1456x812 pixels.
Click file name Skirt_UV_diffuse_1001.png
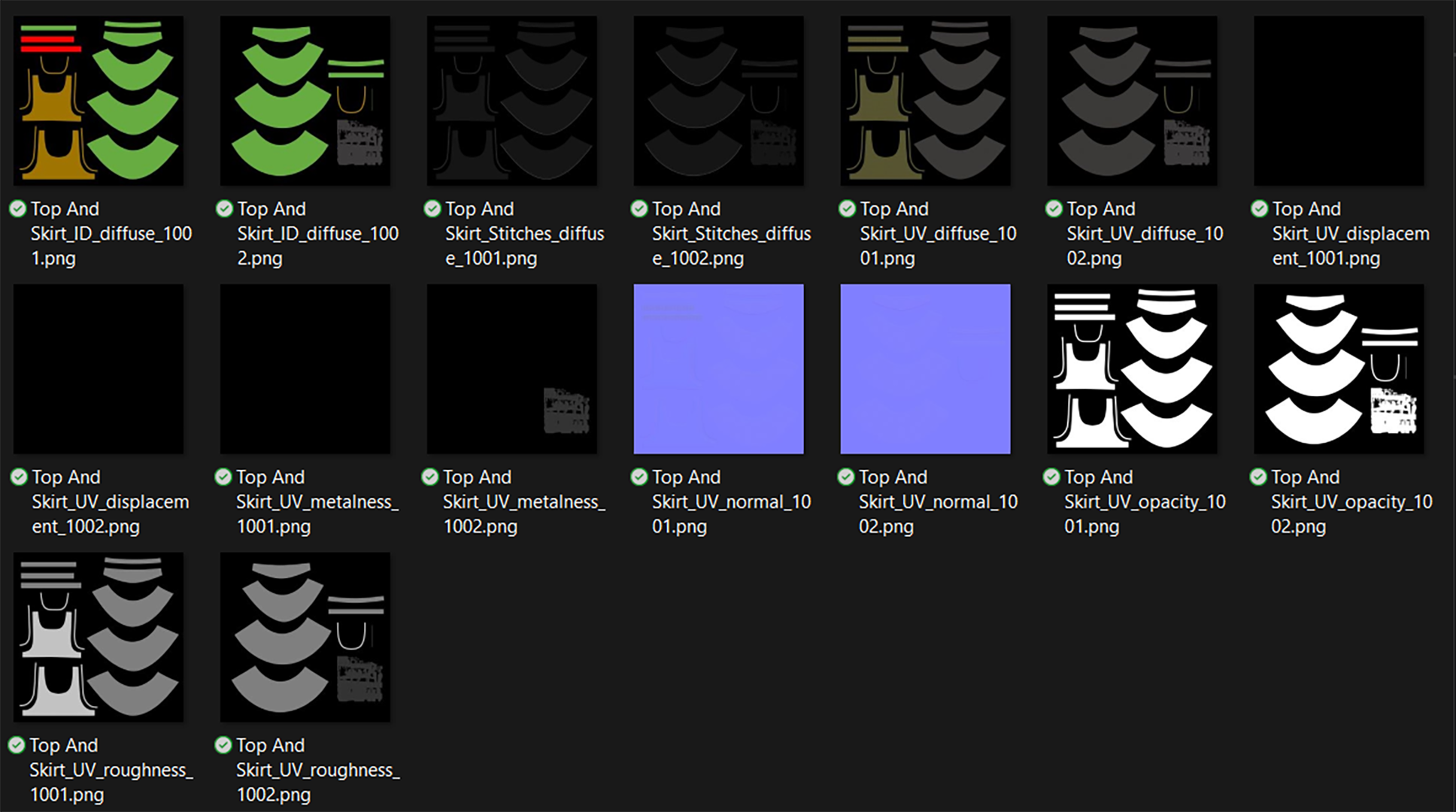pyautogui.click(x=939, y=234)
